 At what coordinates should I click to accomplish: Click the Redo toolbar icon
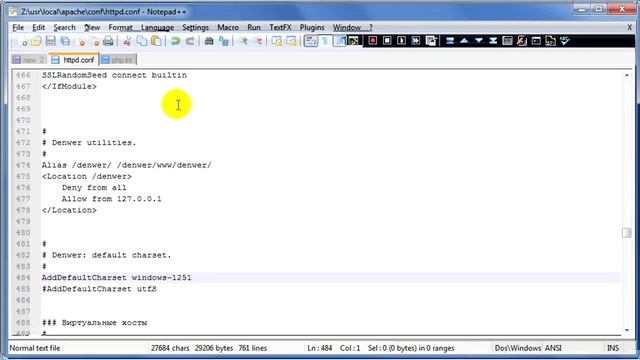pos(190,41)
